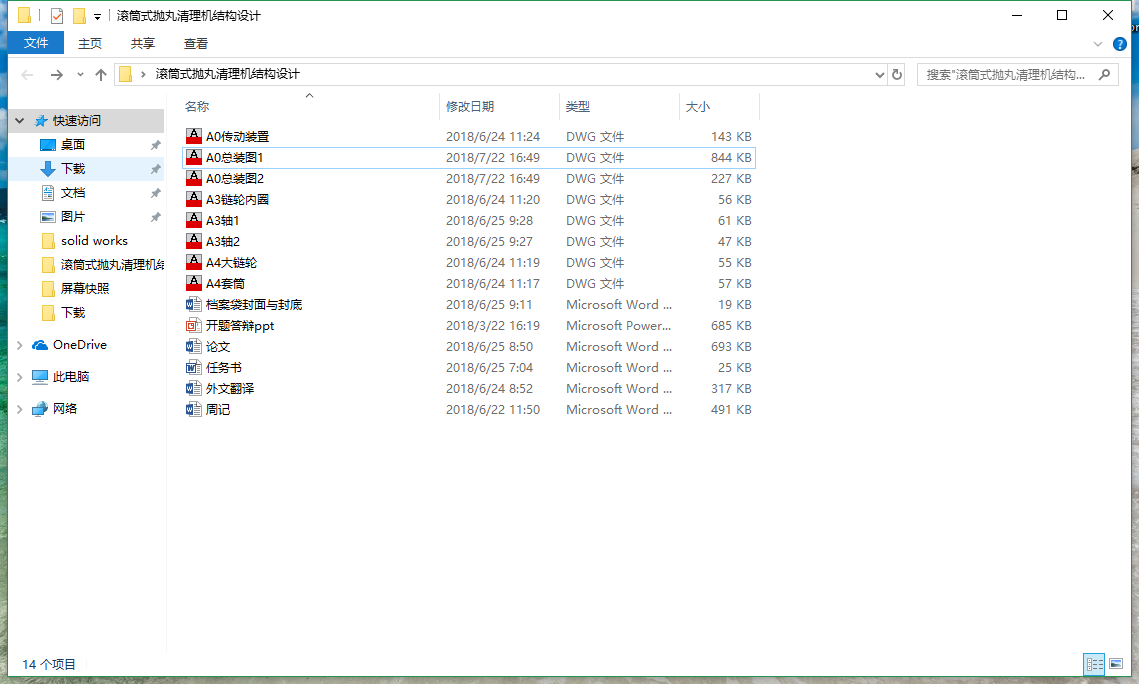Screen dimensions: 1139x684
Task: Switch to the 主页 ribbon tab
Action: pos(90,44)
